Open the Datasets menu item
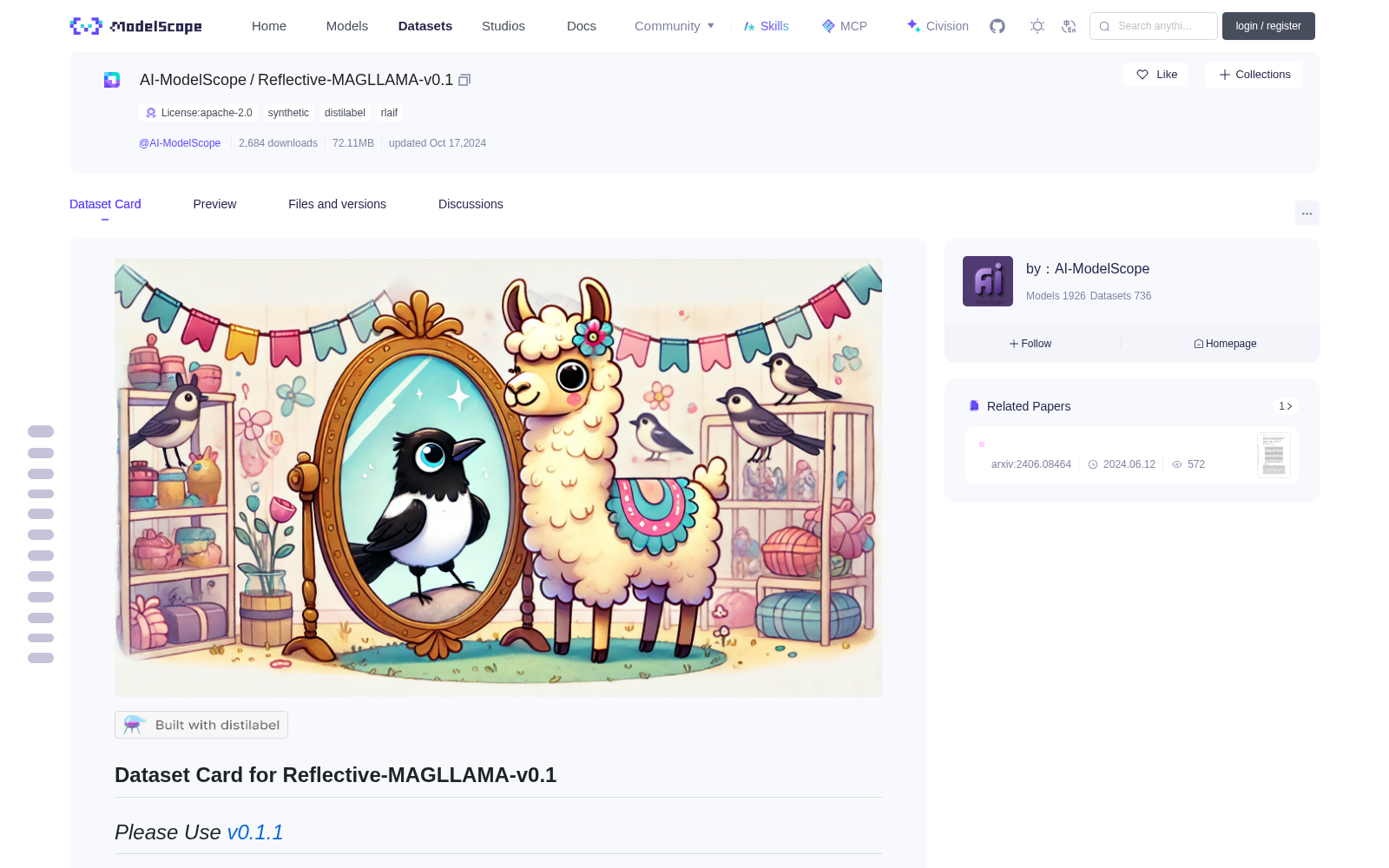Screen dimensions: 1389x868 [x=425, y=26]
